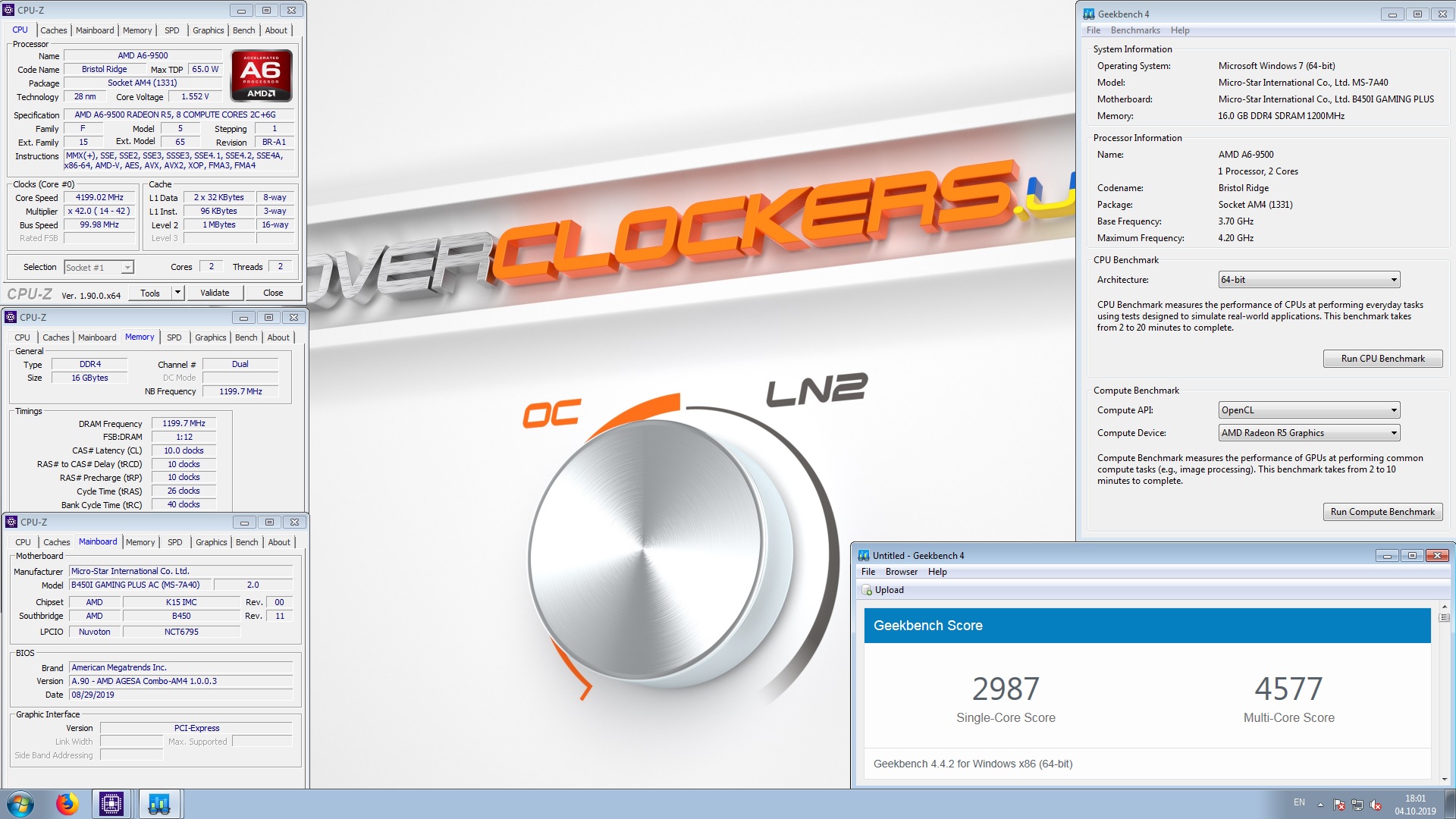Click the EN language indicator
The image size is (1456, 819).
1299,802
